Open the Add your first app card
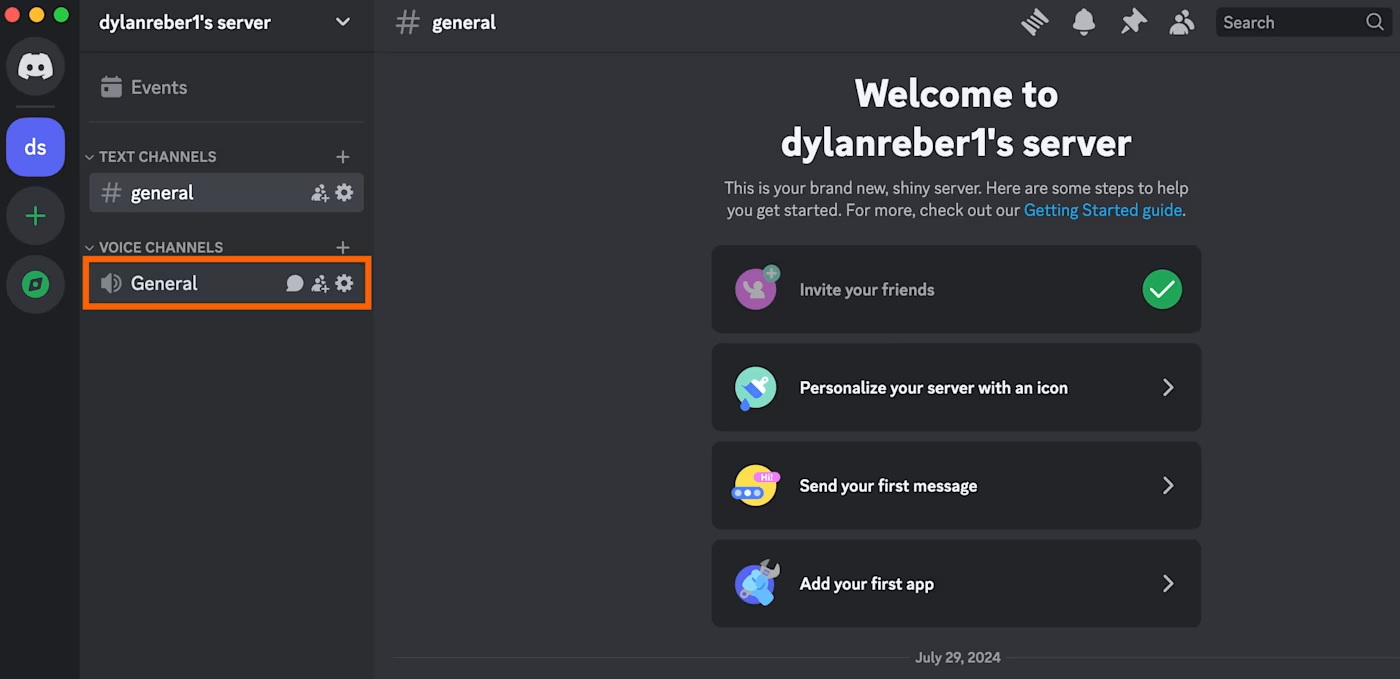Screen dimensions: 1400x679 [x=956, y=584]
